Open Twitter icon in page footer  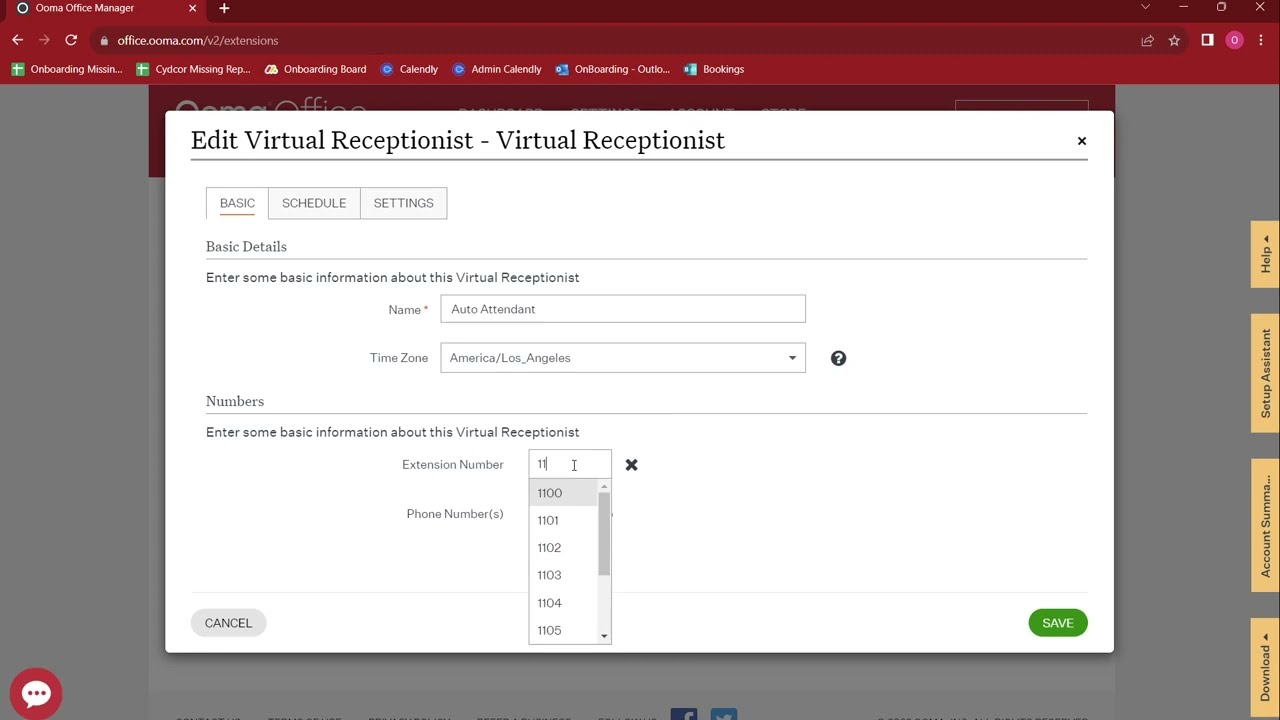click(x=724, y=714)
